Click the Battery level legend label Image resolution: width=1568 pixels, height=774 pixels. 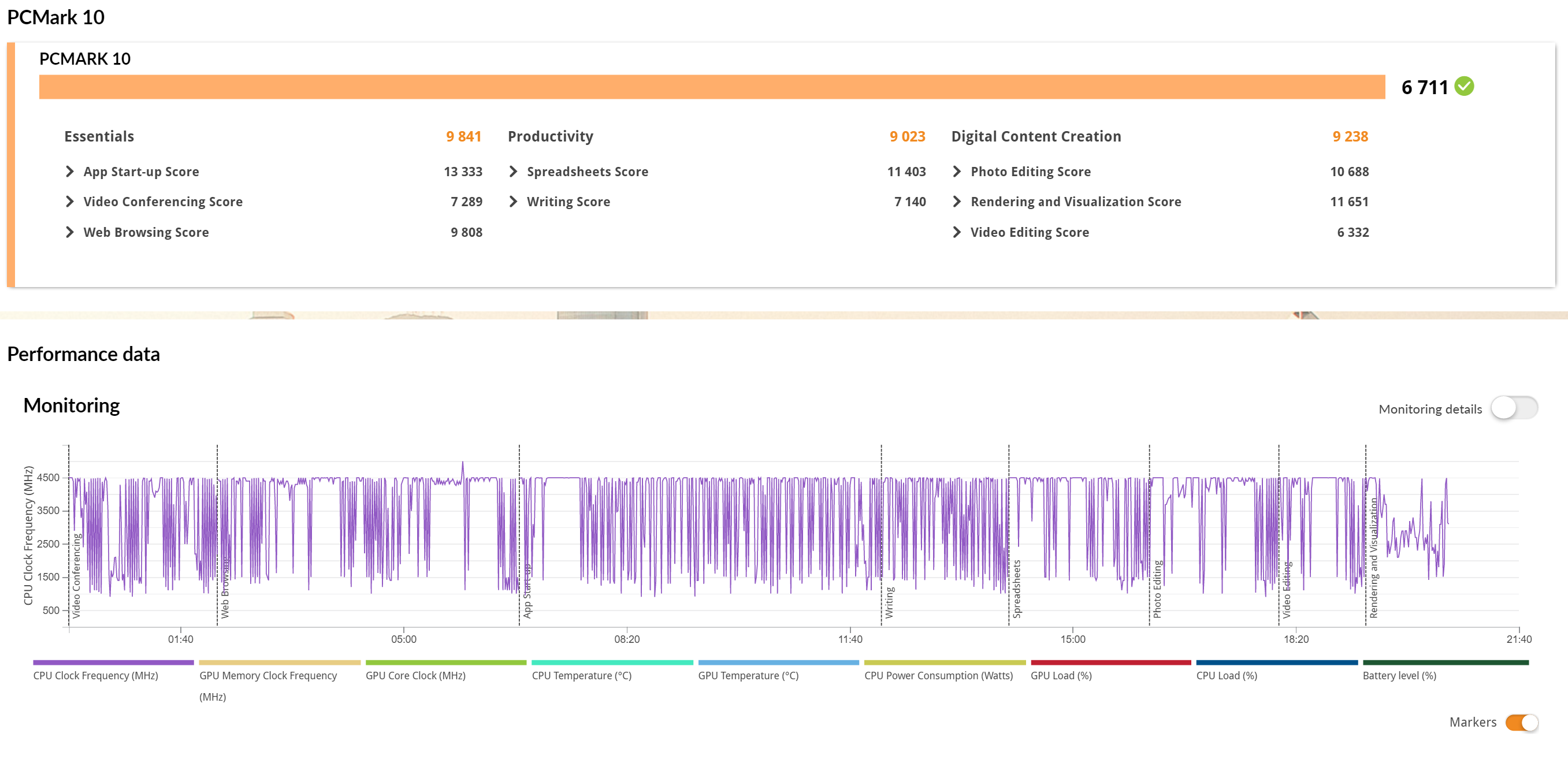(1399, 675)
